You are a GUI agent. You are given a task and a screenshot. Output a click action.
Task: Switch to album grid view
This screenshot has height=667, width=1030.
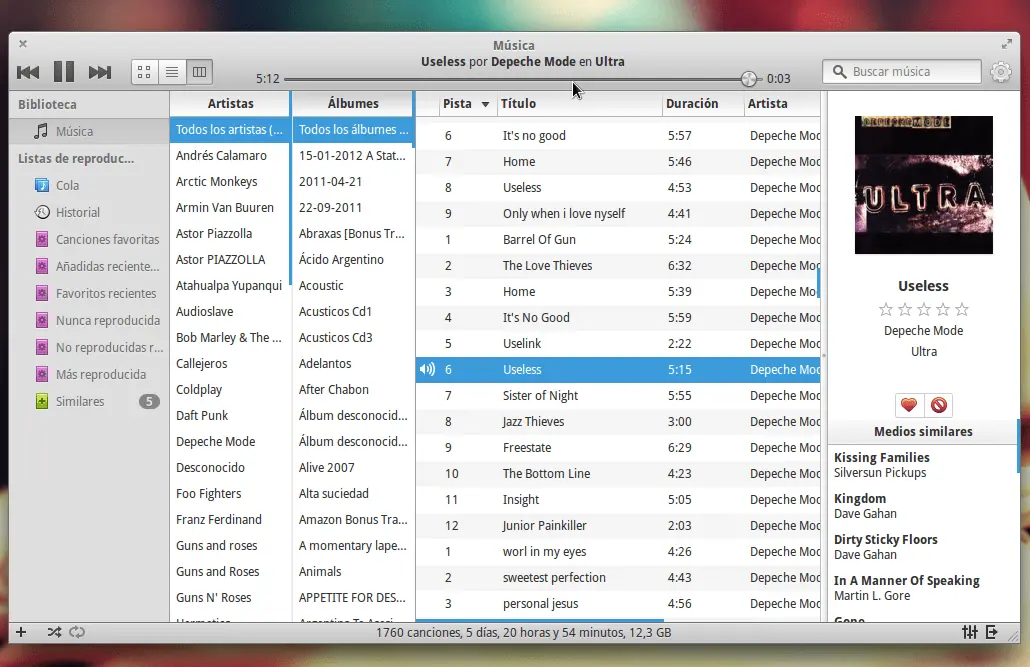point(145,72)
